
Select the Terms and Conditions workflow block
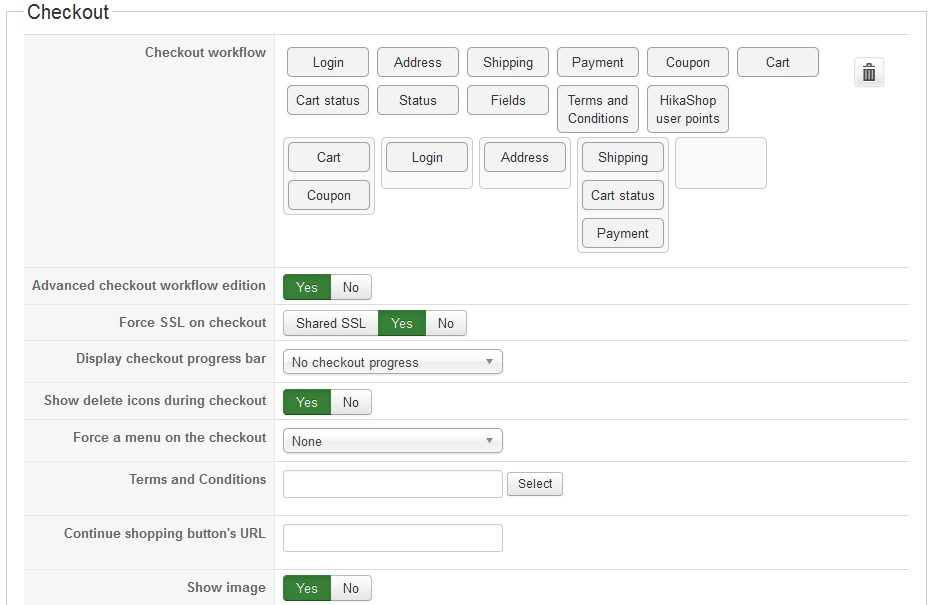pos(598,109)
